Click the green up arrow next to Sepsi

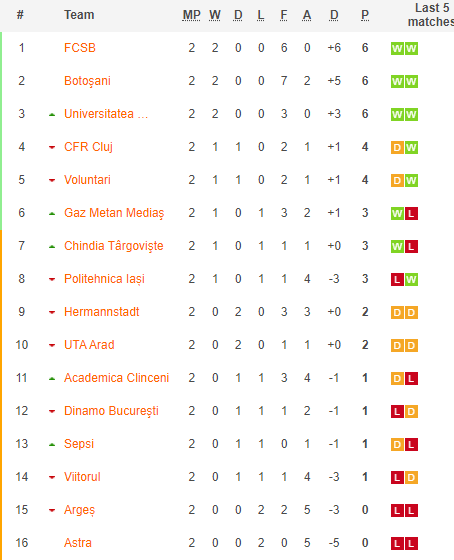tap(52, 445)
